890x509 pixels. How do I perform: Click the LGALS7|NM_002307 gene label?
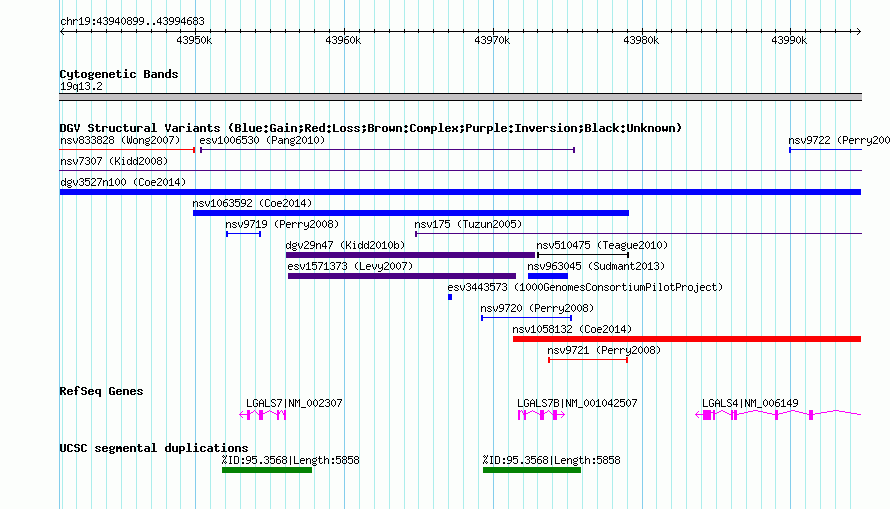(294, 403)
